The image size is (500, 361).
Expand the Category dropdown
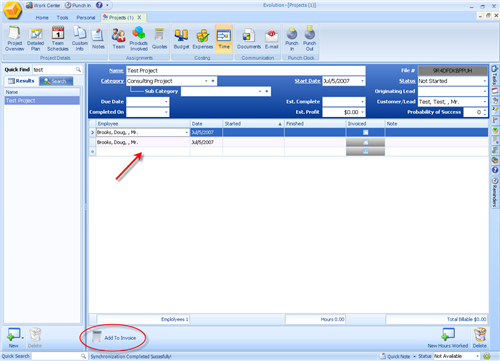pyautogui.click(x=206, y=81)
